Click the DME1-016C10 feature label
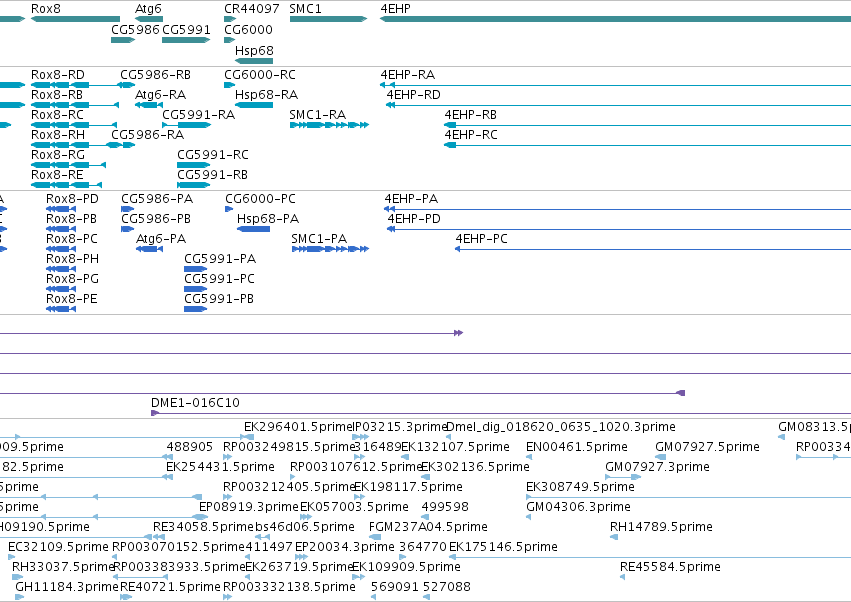This screenshot has width=851, height=602. [195, 403]
